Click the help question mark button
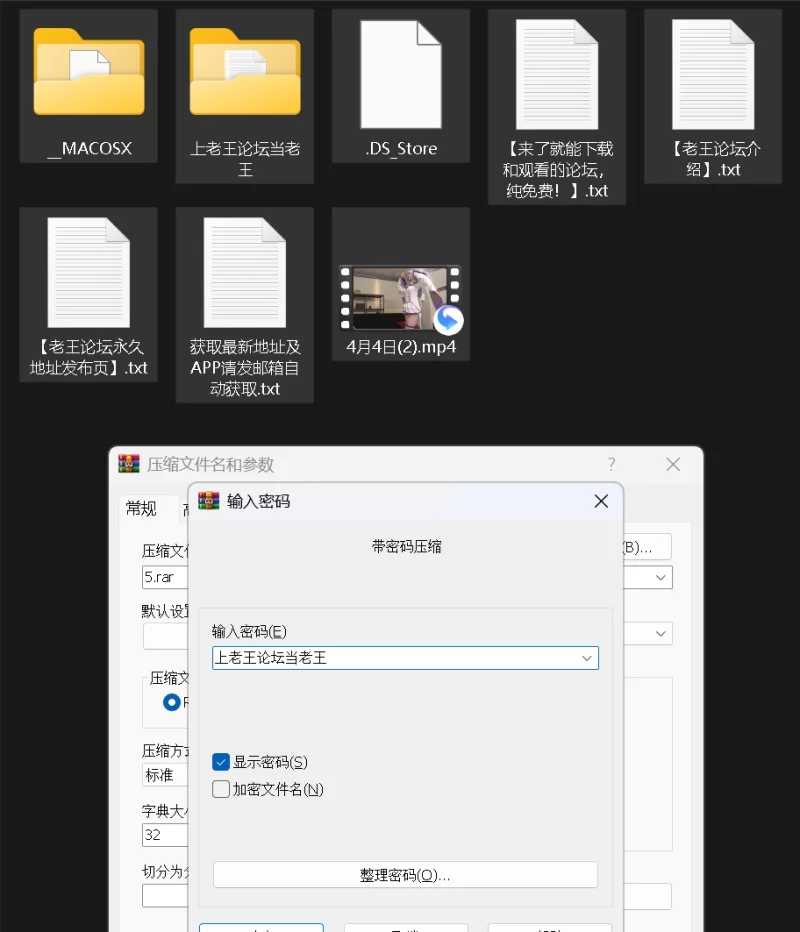Image resolution: width=800 pixels, height=932 pixels. click(x=611, y=464)
